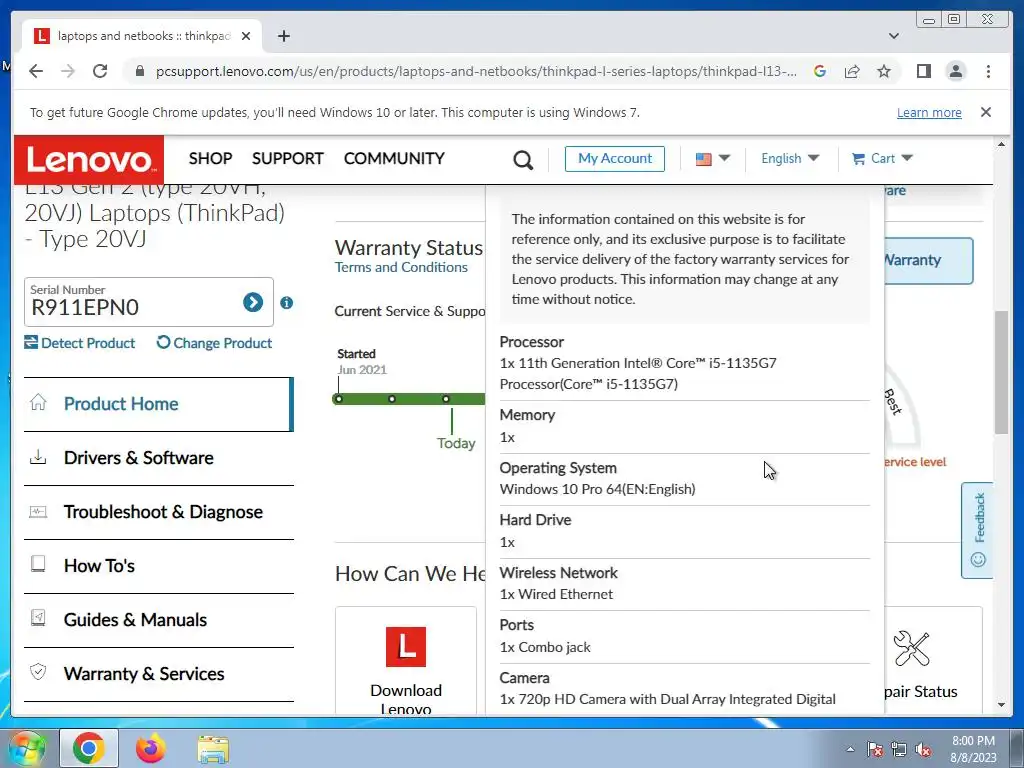The image size is (1024, 768).
Task: Open Chrome from the taskbar
Action: tap(89, 748)
